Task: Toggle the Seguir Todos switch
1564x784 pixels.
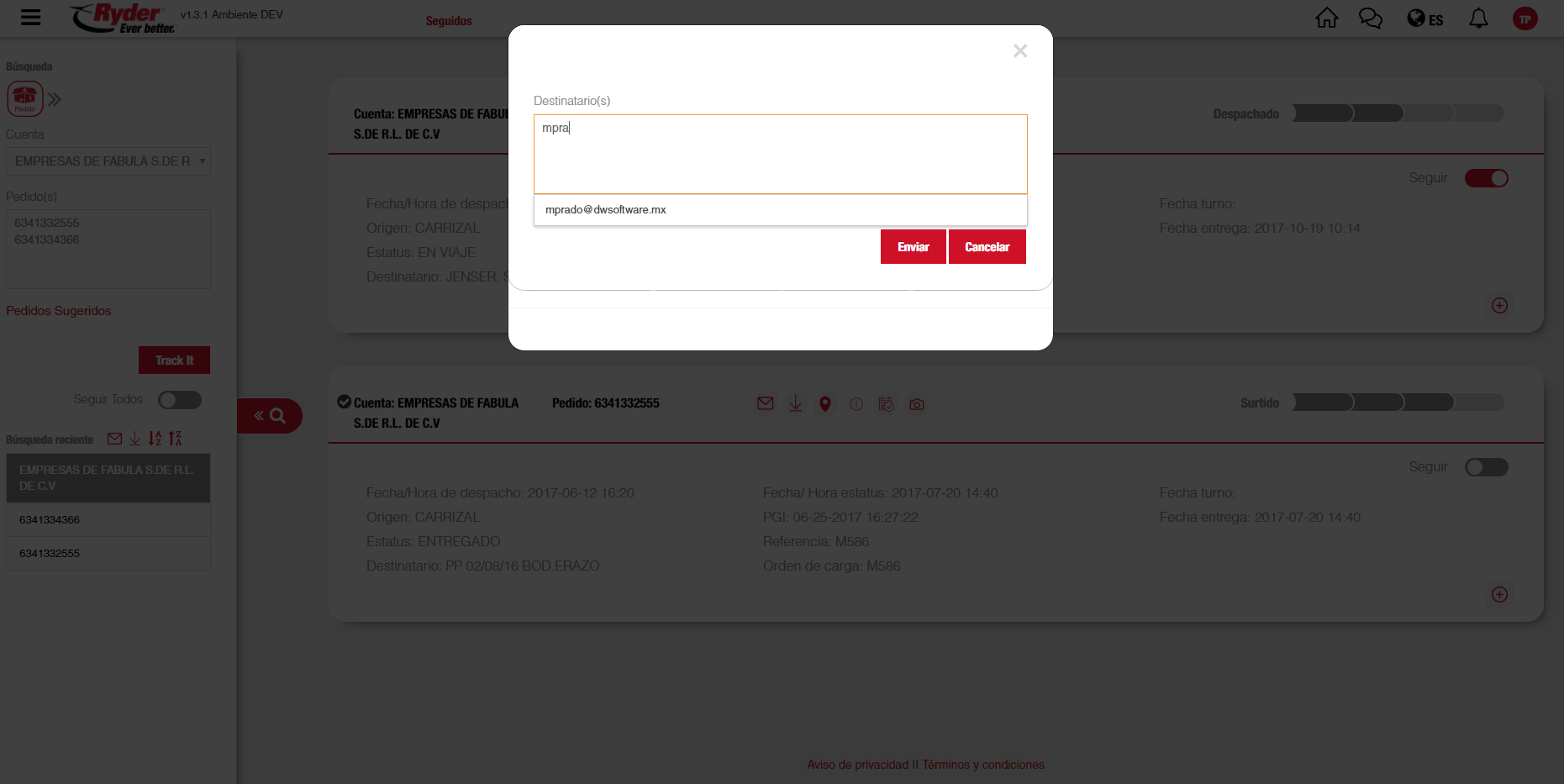Action: pos(180,400)
